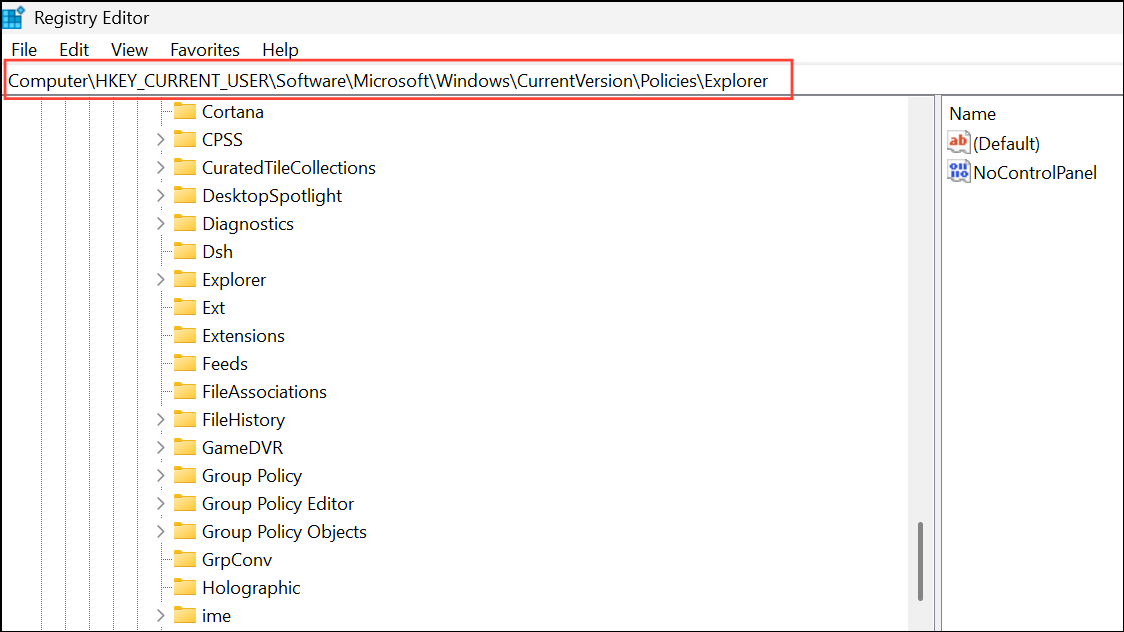The image size is (1124, 632).
Task: Click the Group Policy Editor folder icon
Action: [x=185, y=503]
